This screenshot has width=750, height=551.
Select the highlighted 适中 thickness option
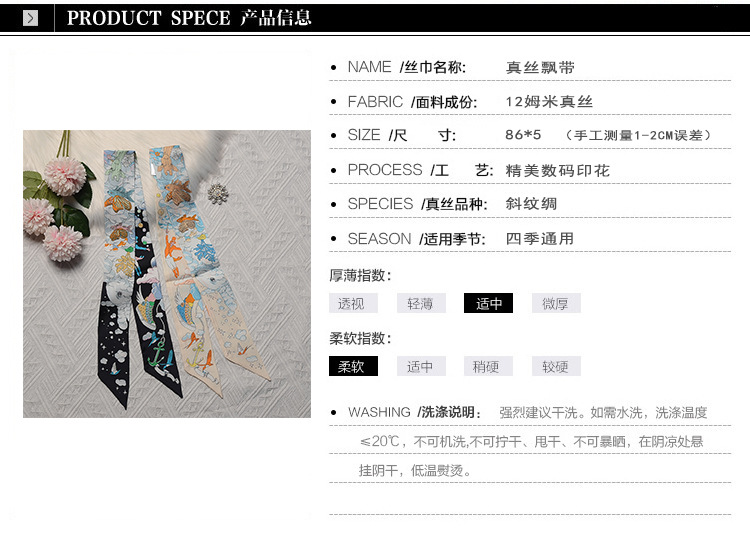pos(488,303)
